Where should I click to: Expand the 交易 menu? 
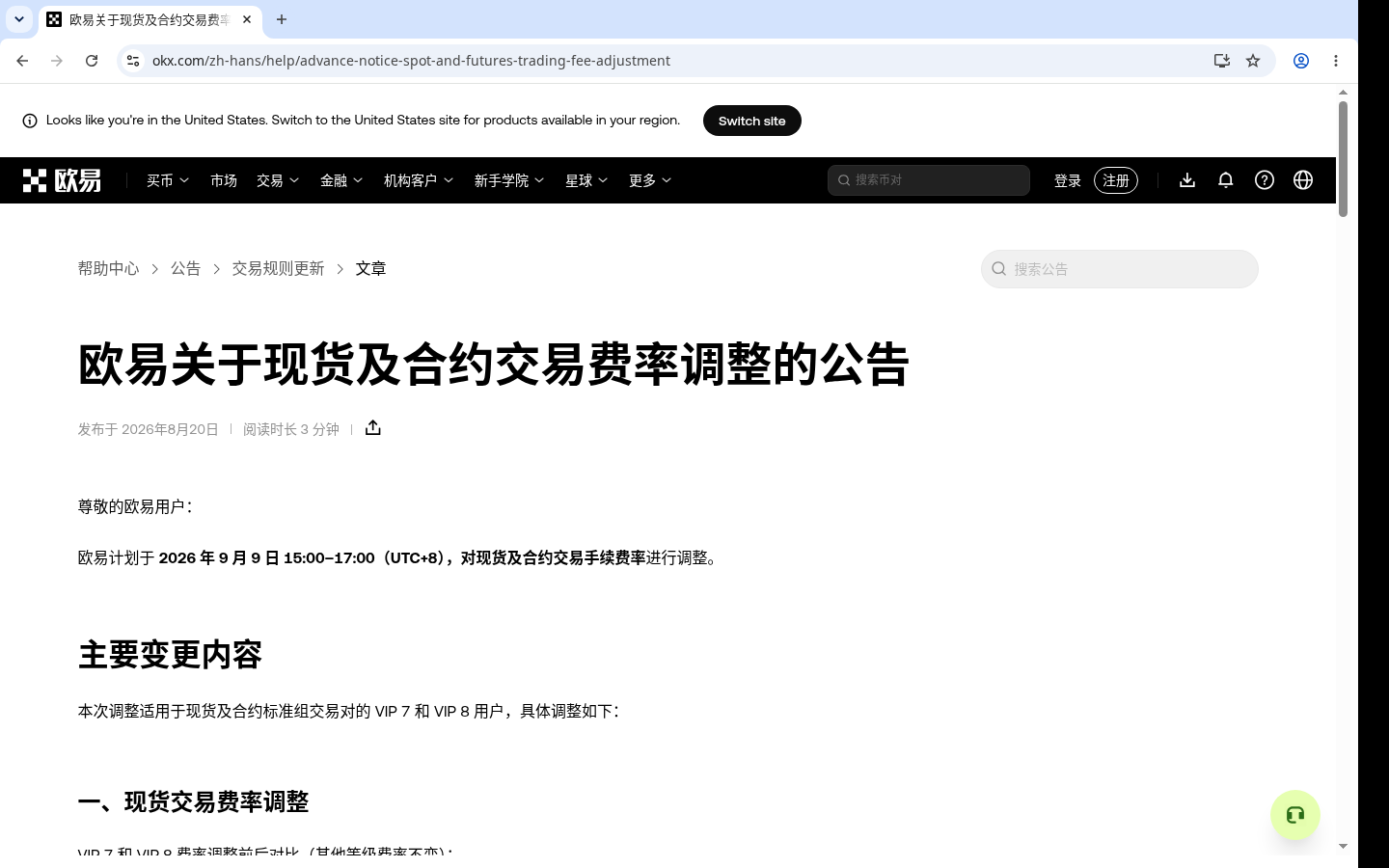(x=278, y=180)
